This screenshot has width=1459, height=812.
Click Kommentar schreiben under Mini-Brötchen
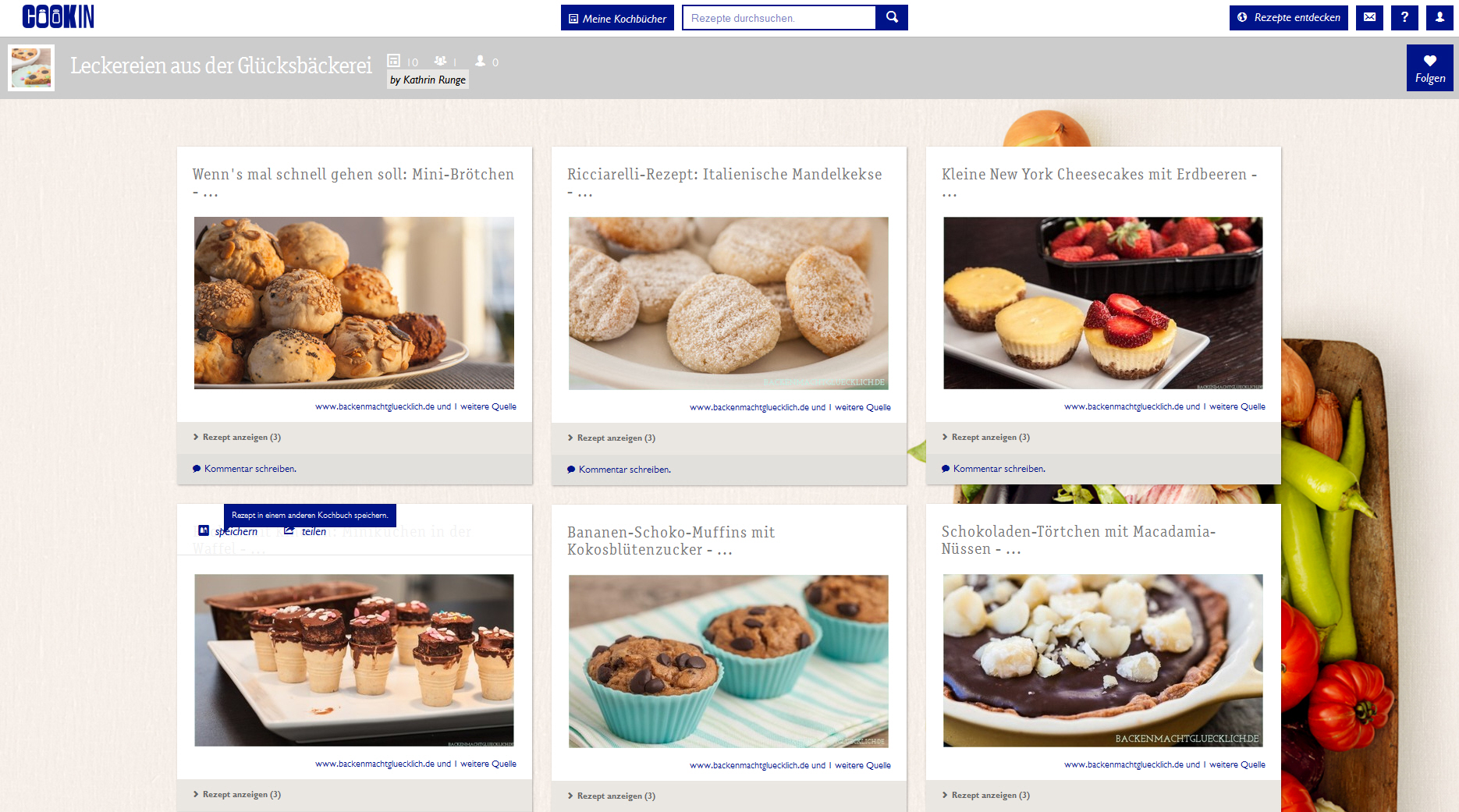tap(250, 469)
